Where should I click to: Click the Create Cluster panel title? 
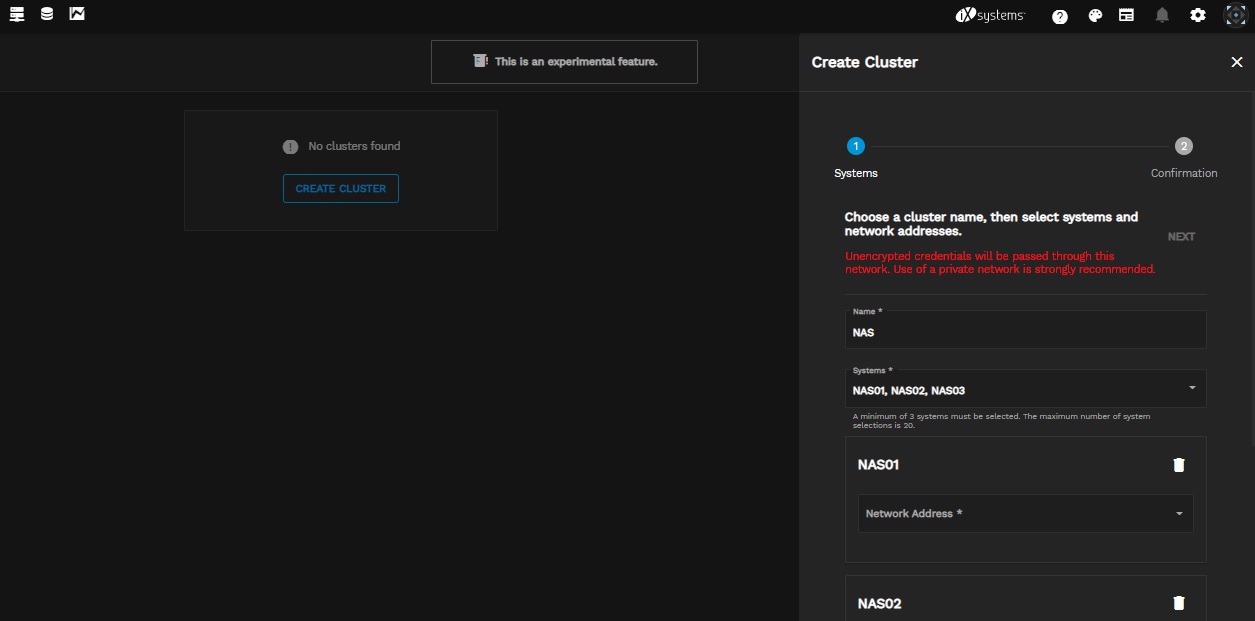pyautogui.click(x=865, y=62)
